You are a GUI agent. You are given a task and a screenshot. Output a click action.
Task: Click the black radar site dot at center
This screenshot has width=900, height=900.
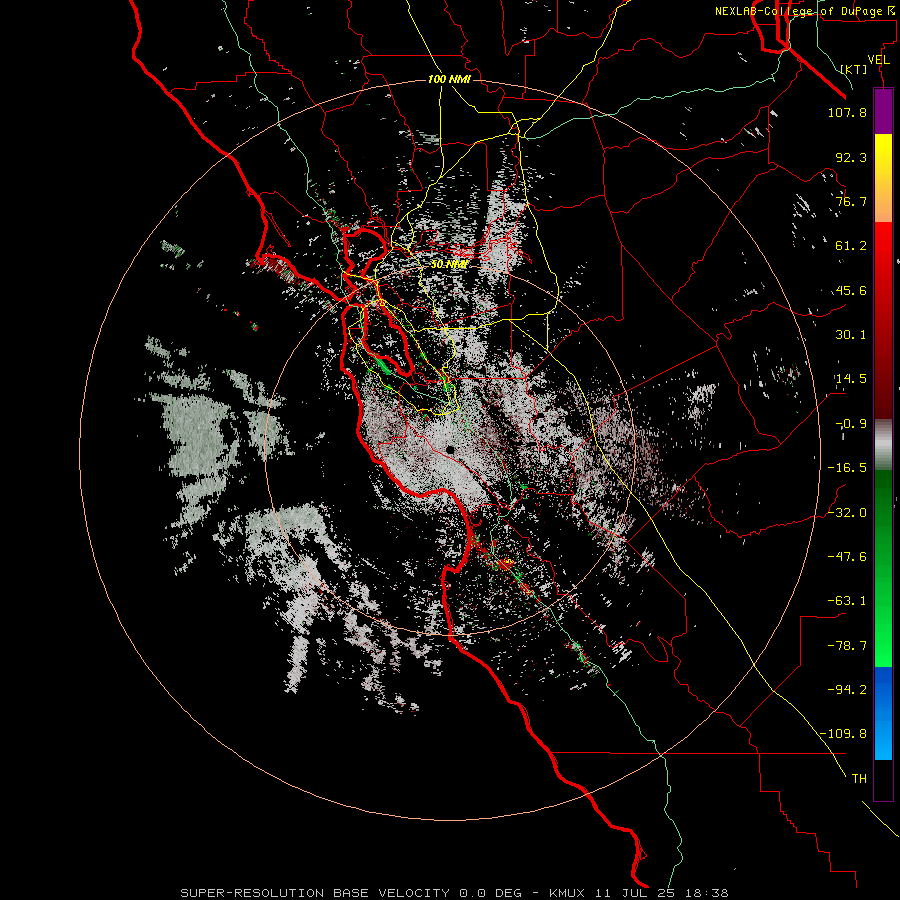(451, 449)
